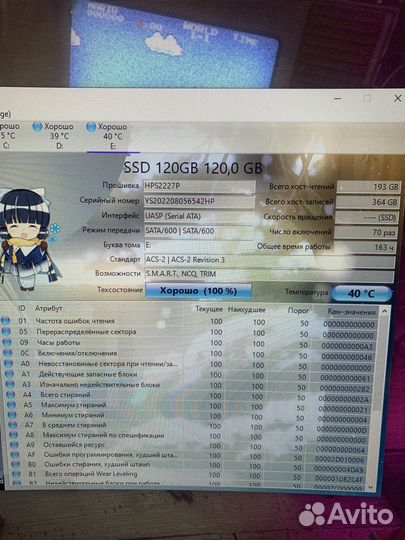Click the status icon of attribute AF
This screenshot has width=405, height=540.
tap(15, 455)
